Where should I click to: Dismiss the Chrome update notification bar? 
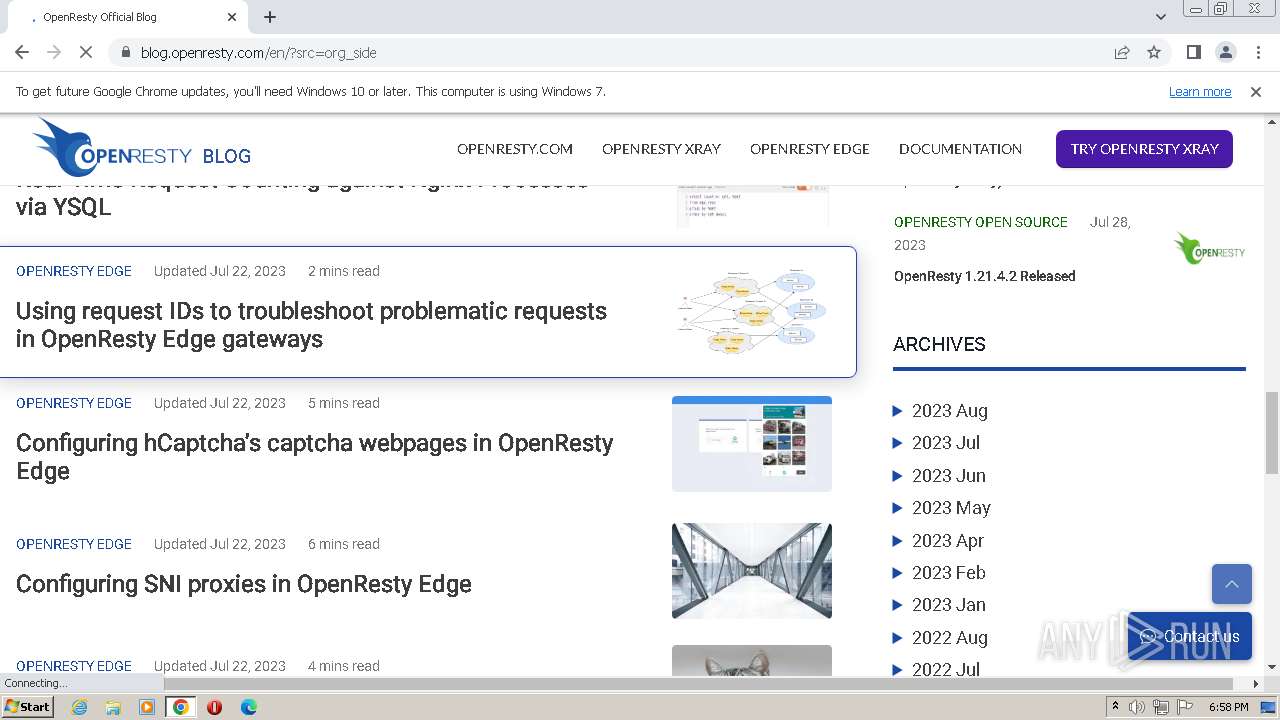(1256, 91)
